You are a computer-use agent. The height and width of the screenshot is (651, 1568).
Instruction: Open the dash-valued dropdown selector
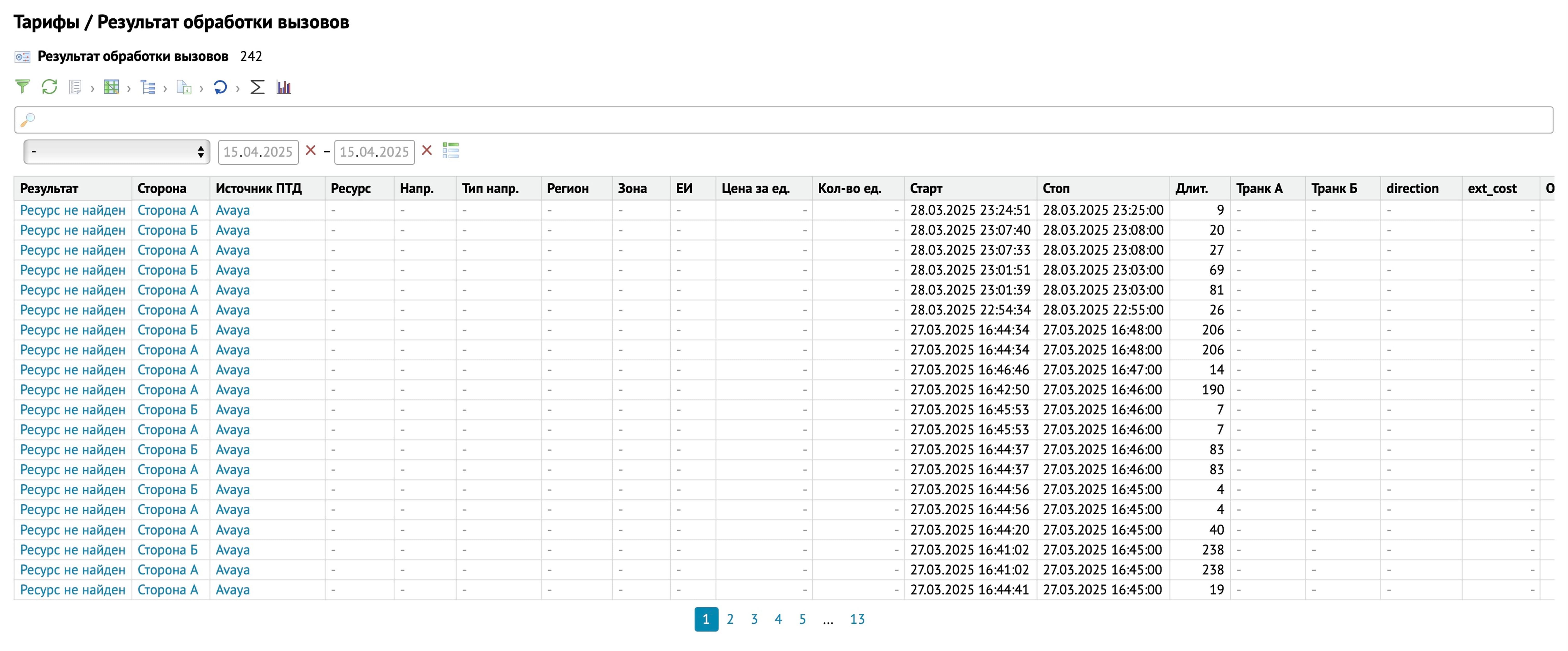click(x=117, y=152)
